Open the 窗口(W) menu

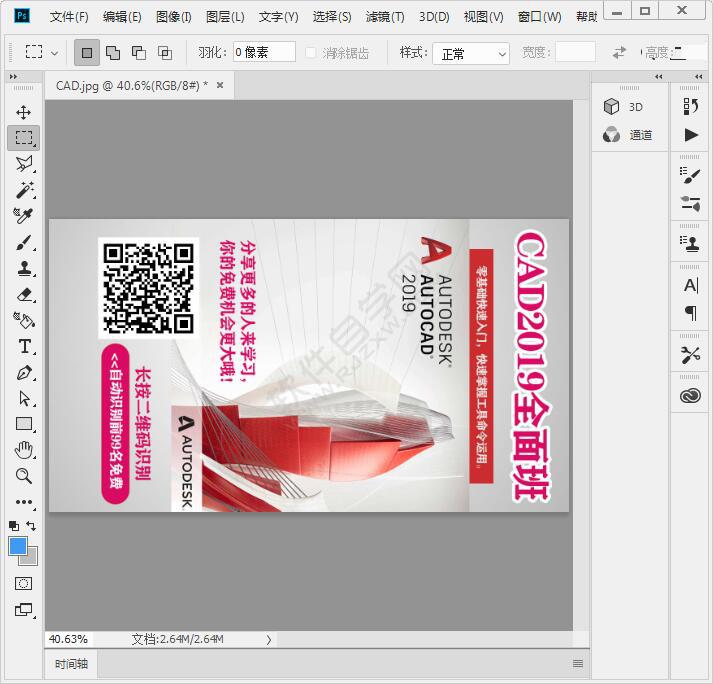[x=539, y=17]
